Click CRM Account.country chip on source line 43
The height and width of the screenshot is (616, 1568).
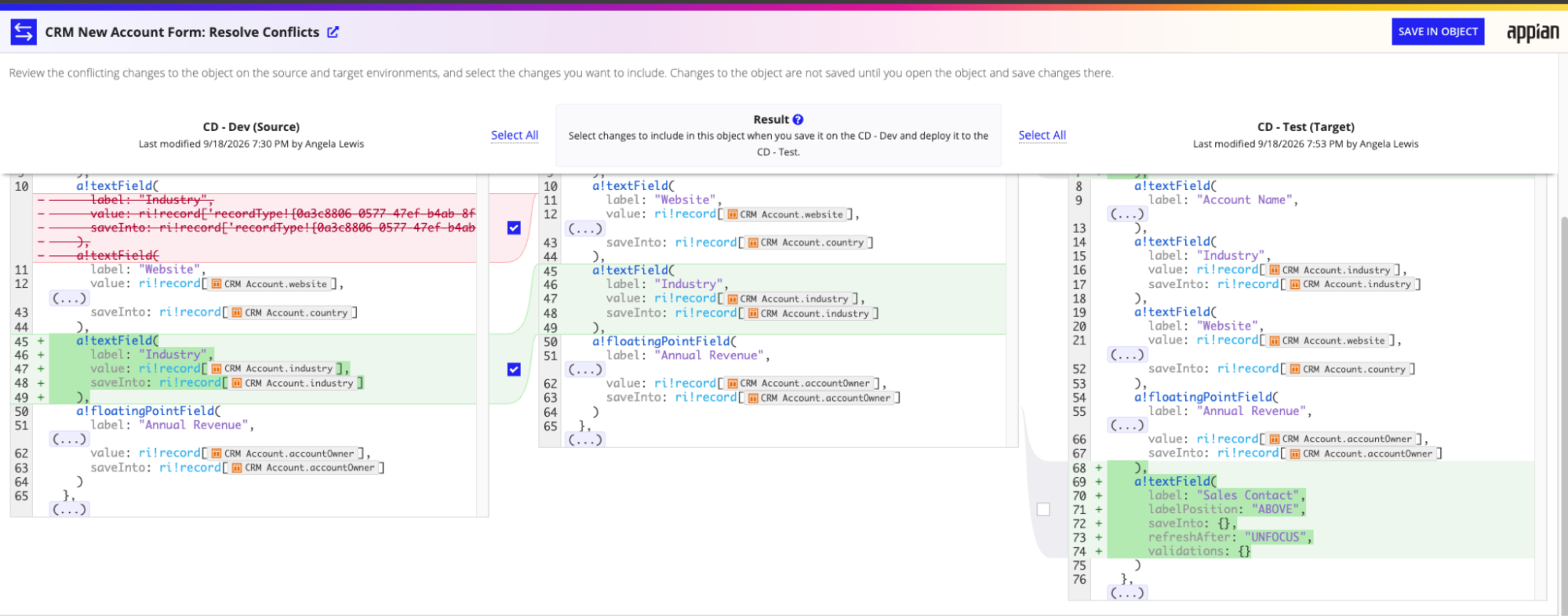[289, 312]
